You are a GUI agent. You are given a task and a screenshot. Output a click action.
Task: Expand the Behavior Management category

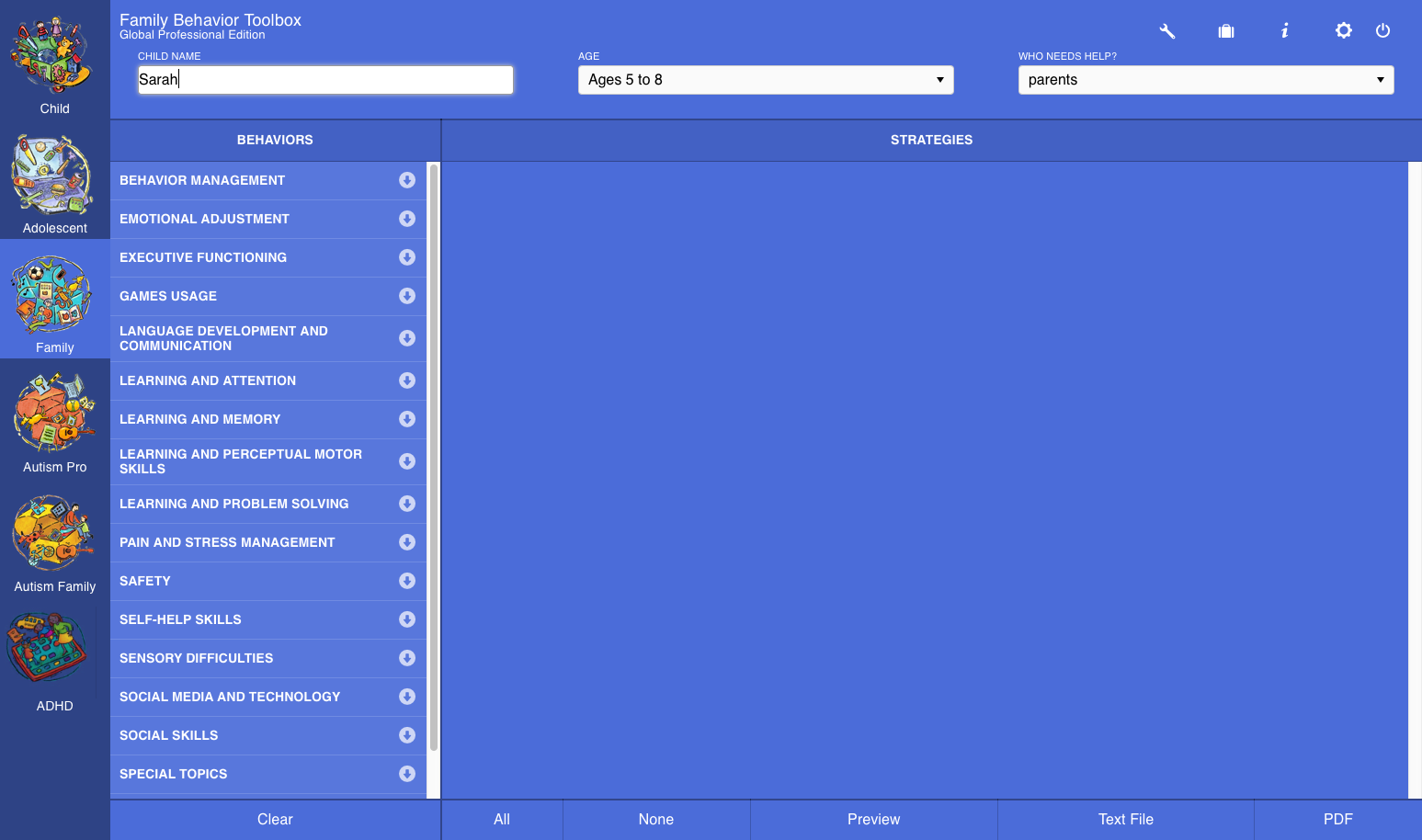406,180
